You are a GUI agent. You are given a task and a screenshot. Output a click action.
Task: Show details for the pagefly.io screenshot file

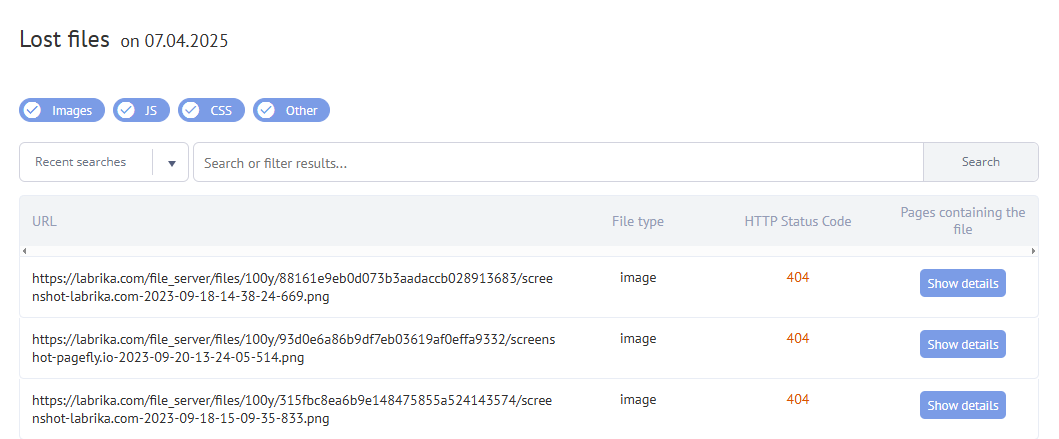tap(962, 344)
